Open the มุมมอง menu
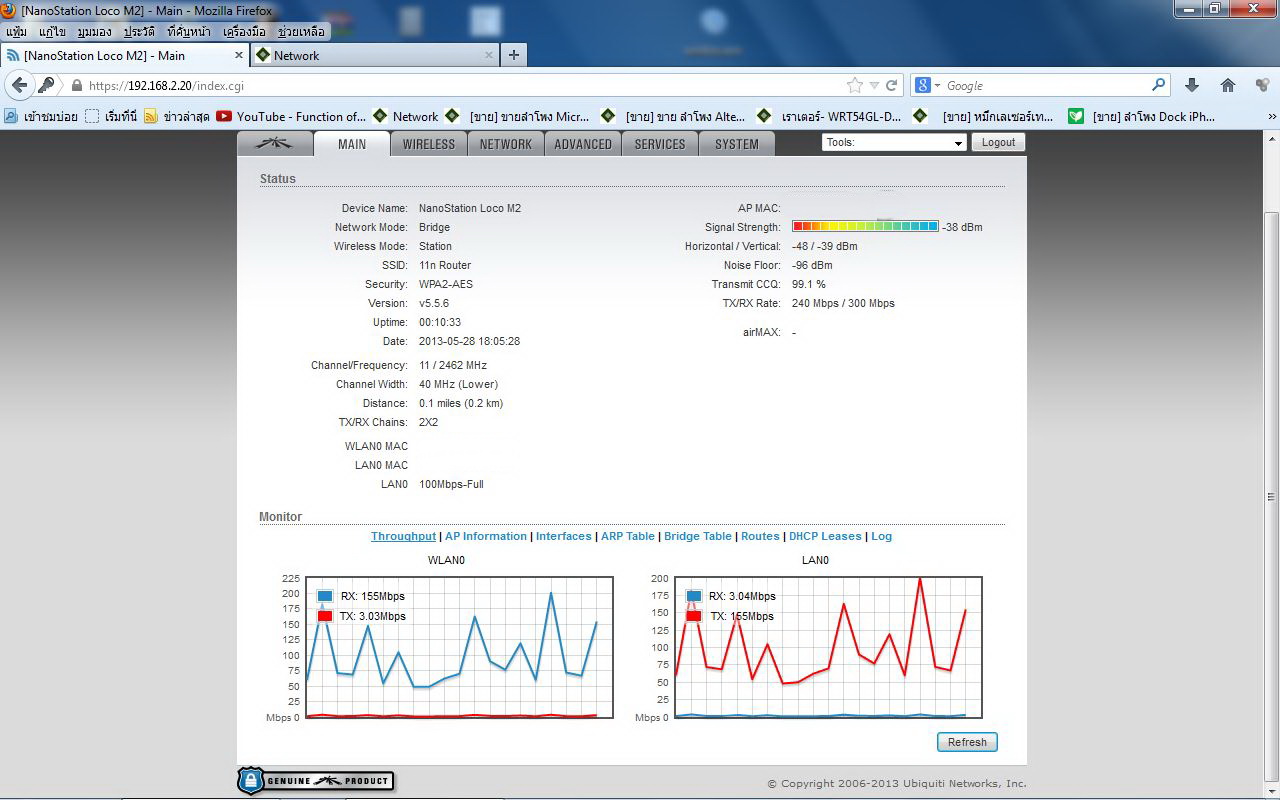This screenshot has width=1280, height=800. pos(95,32)
